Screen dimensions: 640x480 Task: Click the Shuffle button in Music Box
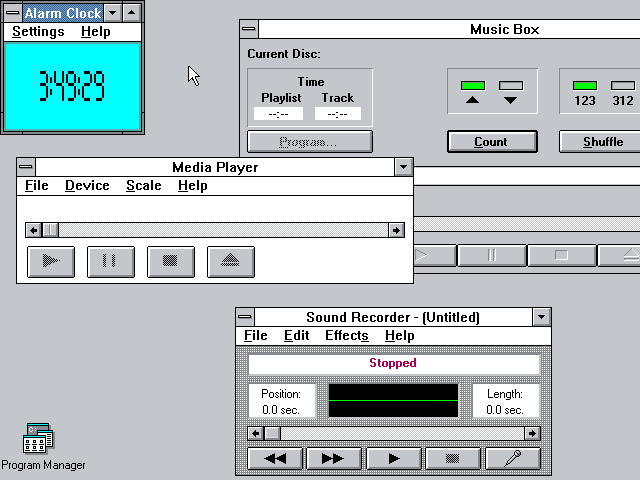(x=601, y=142)
